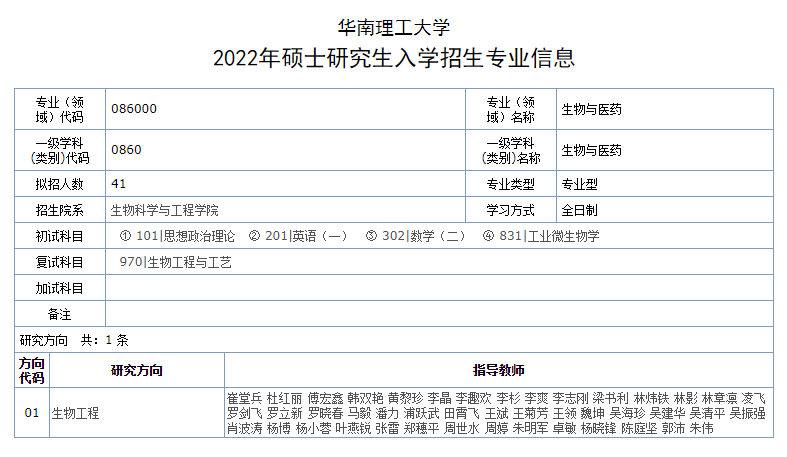Click the 一级学科(类别)名称 label cell
This screenshot has height=457, width=787.
click(511, 150)
